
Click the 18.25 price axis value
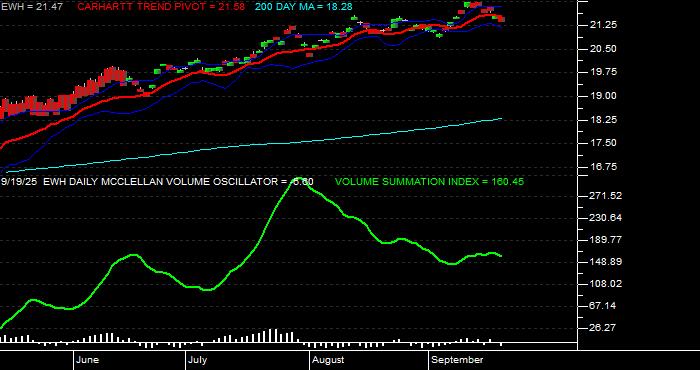click(604, 120)
